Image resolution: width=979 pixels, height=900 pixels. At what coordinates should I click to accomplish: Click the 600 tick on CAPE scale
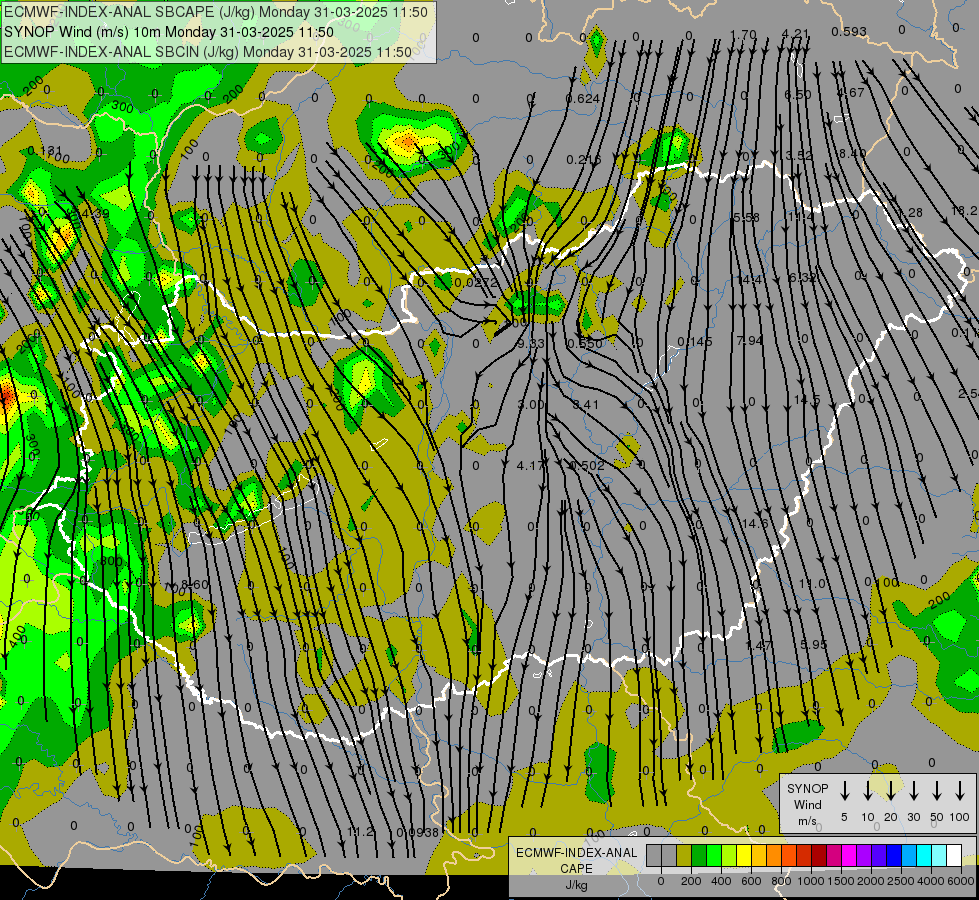click(751, 881)
